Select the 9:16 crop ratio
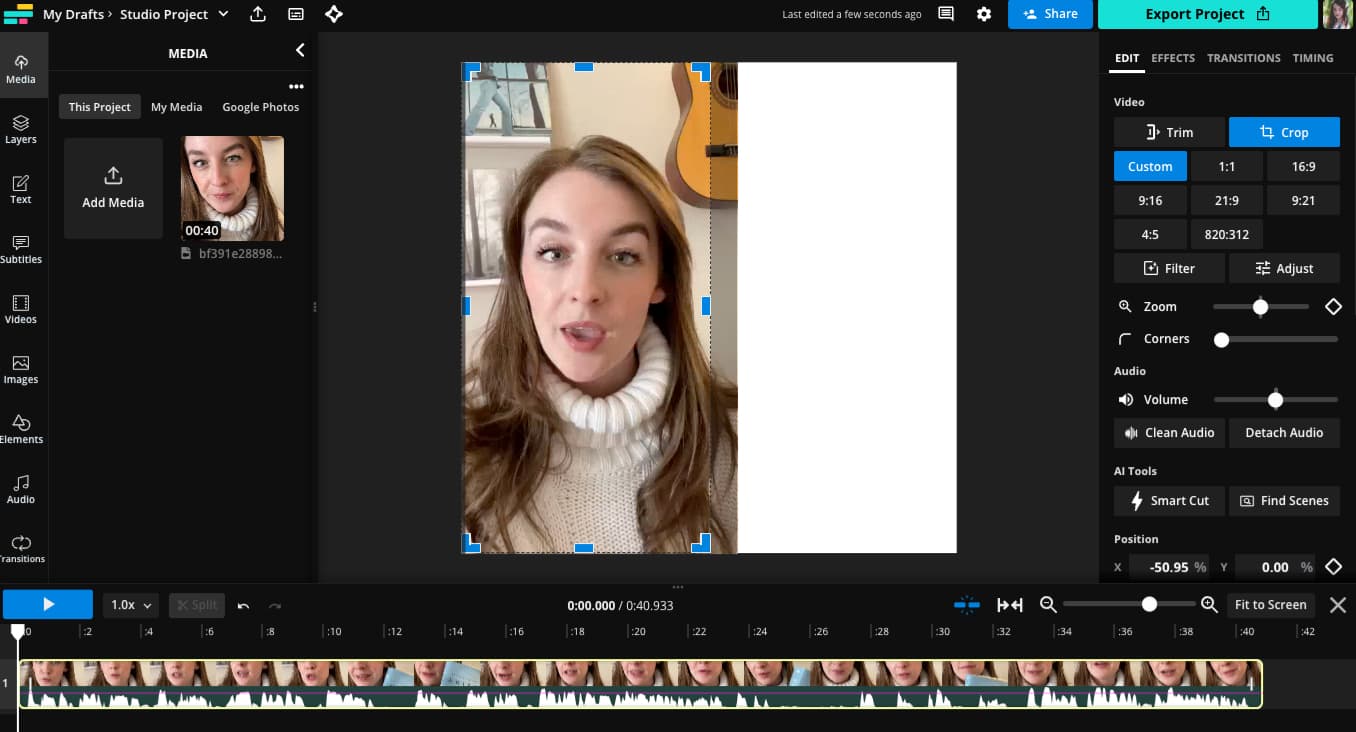The width and height of the screenshot is (1356, 732). click(1150, 200)
